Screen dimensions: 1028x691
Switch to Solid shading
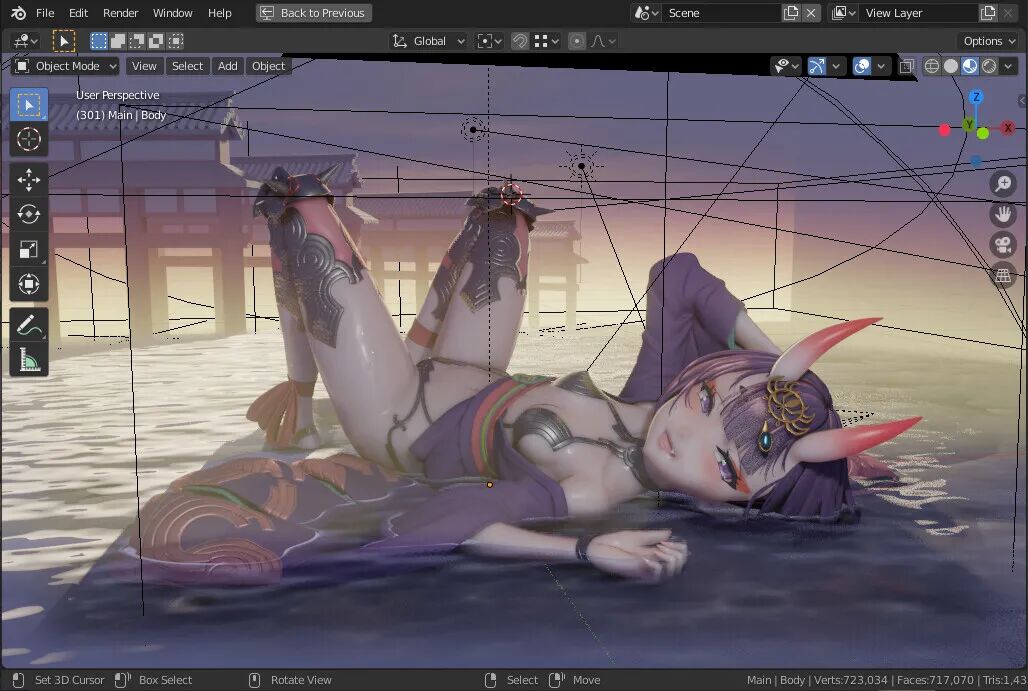click(951, 66)
